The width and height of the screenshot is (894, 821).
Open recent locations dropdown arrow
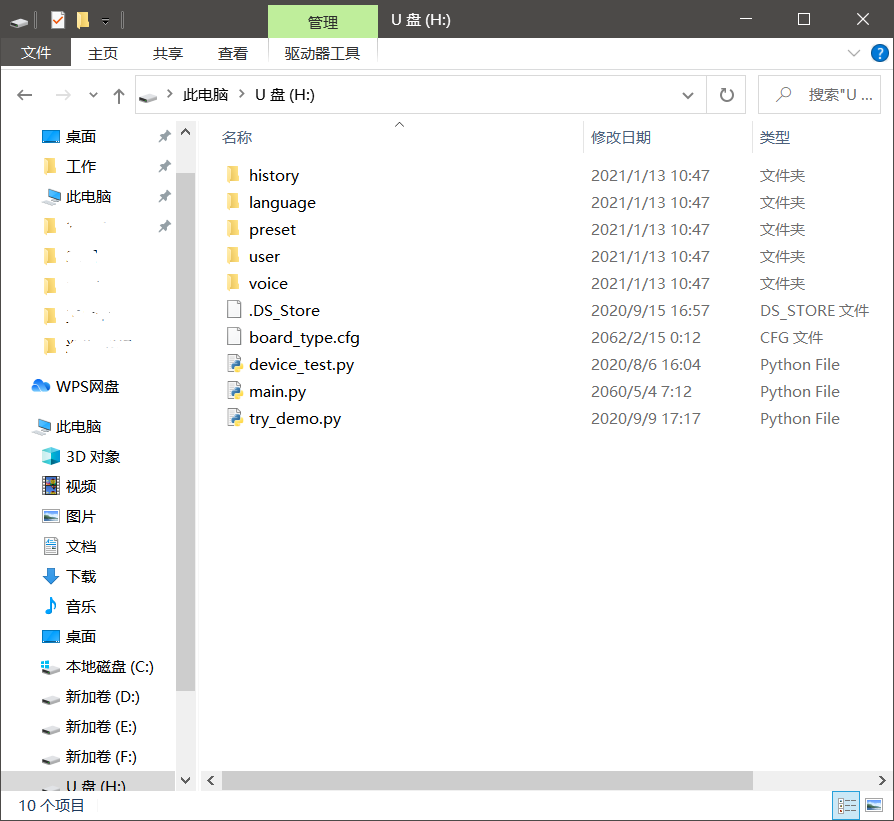pos(93,95)
